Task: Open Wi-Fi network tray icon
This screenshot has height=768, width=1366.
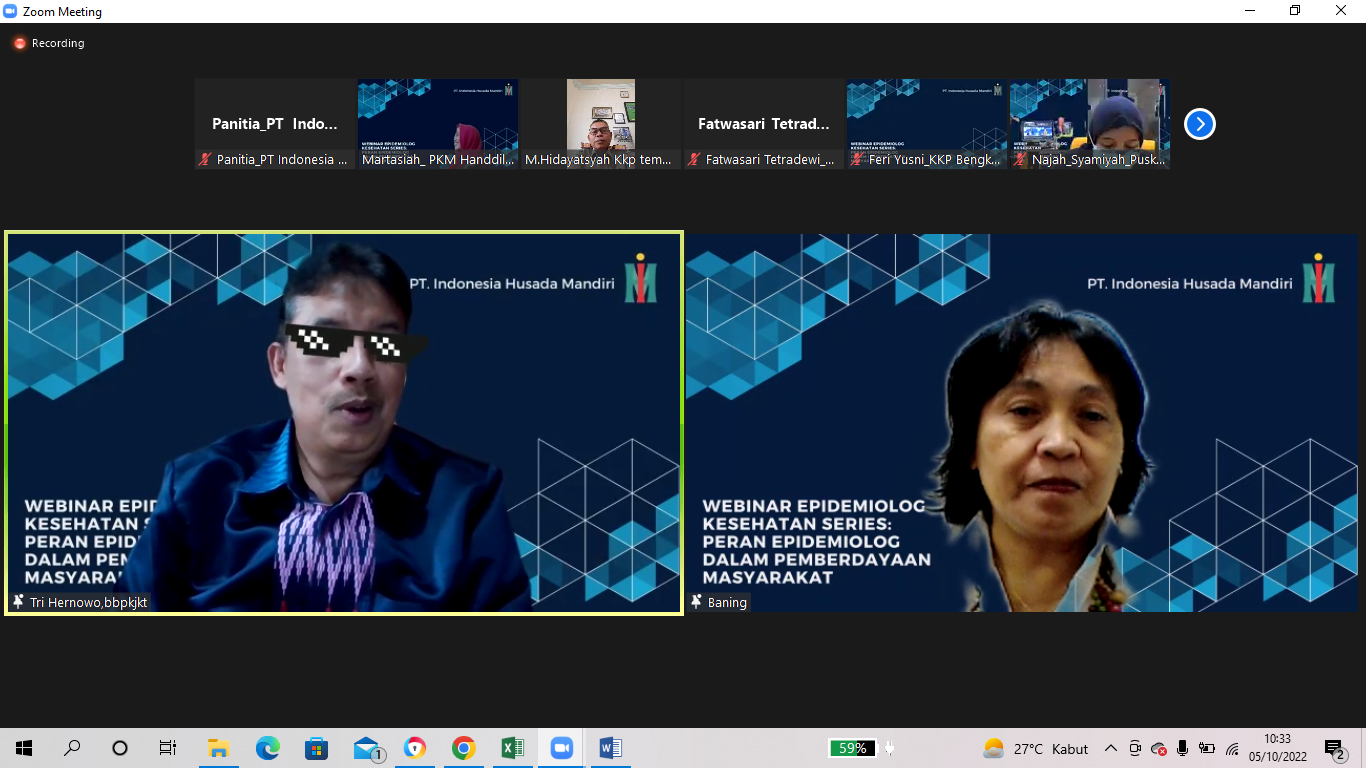Action: pos(1232,748)
